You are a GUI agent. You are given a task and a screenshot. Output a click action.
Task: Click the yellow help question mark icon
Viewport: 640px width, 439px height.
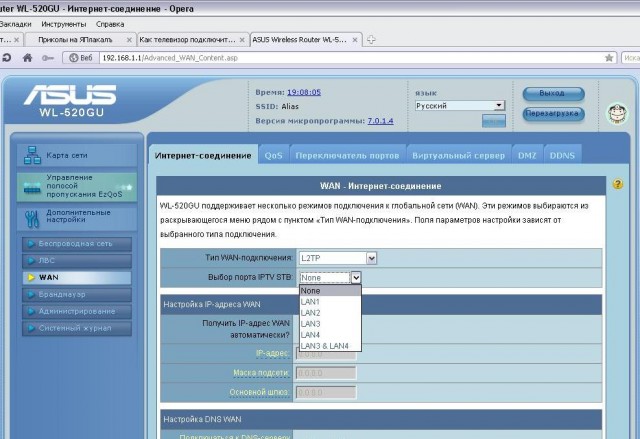[618, 184]
